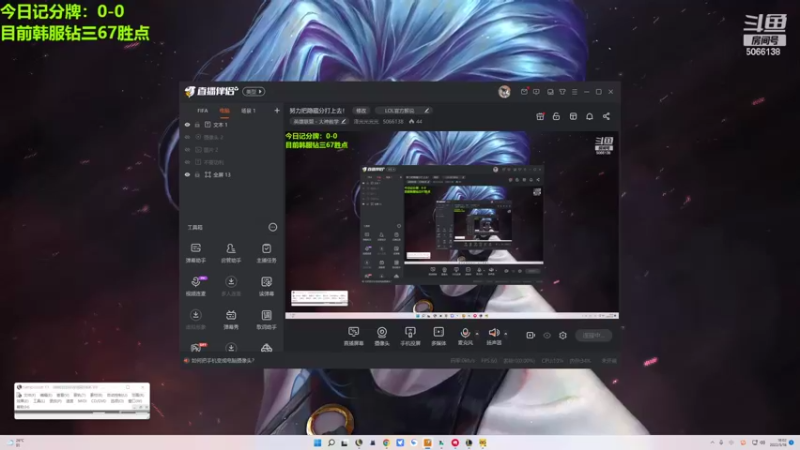Image resolution: width=800 pixels, height=450 pixels.
Task: Toggle visibility of 摄像头 2 layer
Action: pos(187,137)
